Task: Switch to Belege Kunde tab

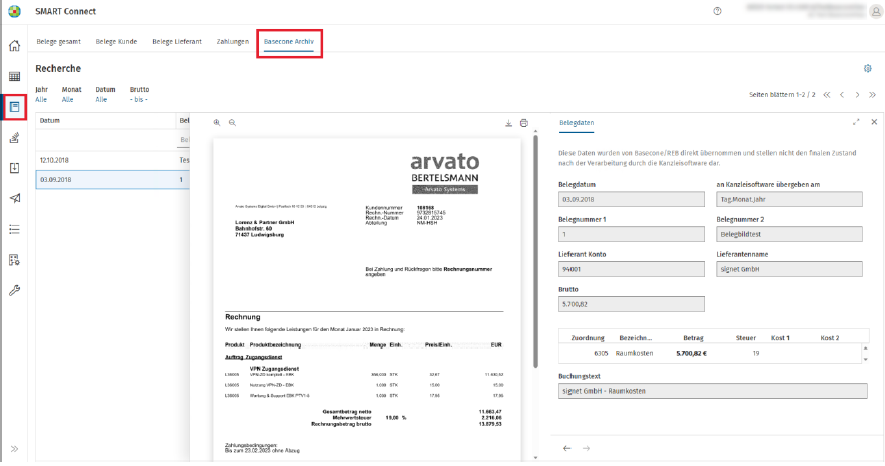Action: click(116, 42)
